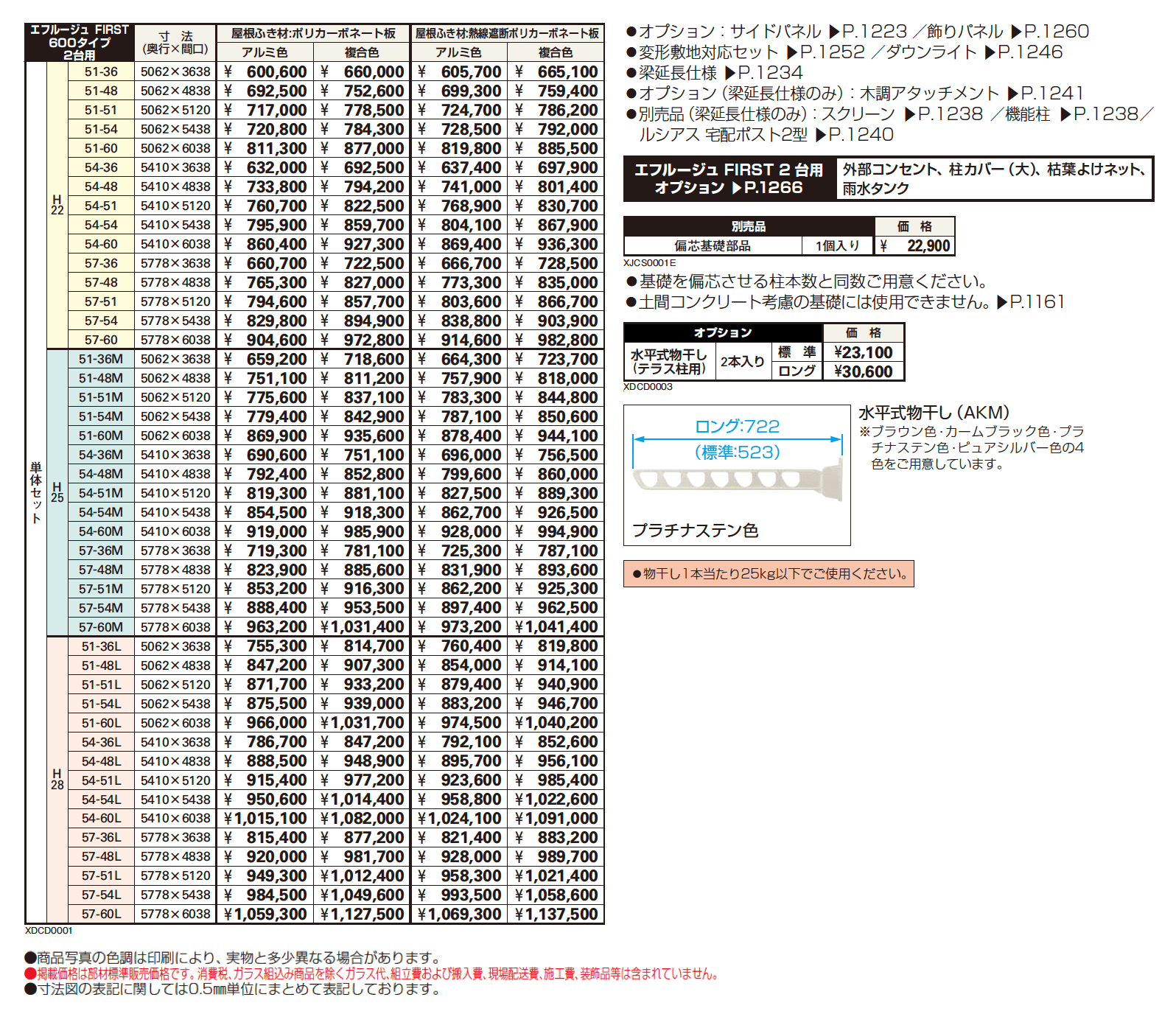Open page reference P.1240 宅配ポスト
The image size is (1176, 1014).
(x=855, y=134)
